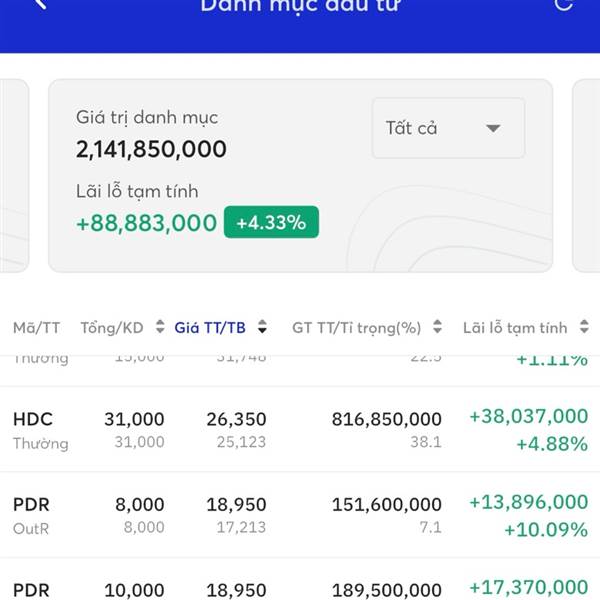
Task: Select HDC weight 38.1
Action: tap(426, 442)
